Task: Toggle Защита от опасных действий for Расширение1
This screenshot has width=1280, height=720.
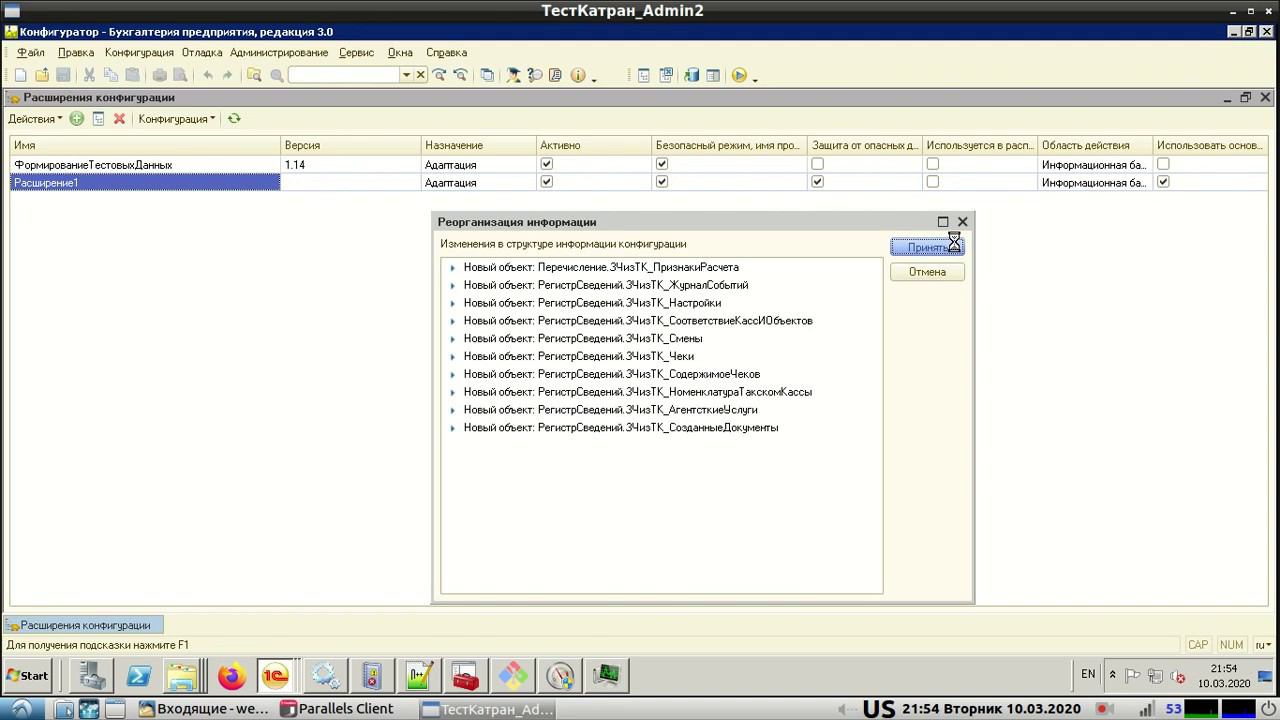Action: pos(817,182)
